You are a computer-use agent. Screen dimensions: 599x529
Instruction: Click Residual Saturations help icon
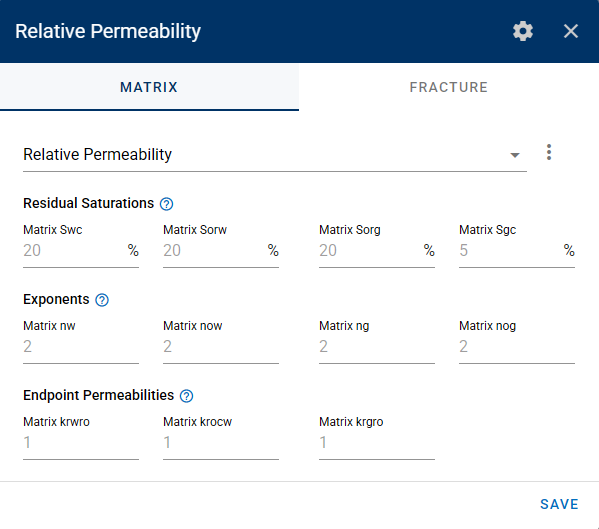coord(167,204)
